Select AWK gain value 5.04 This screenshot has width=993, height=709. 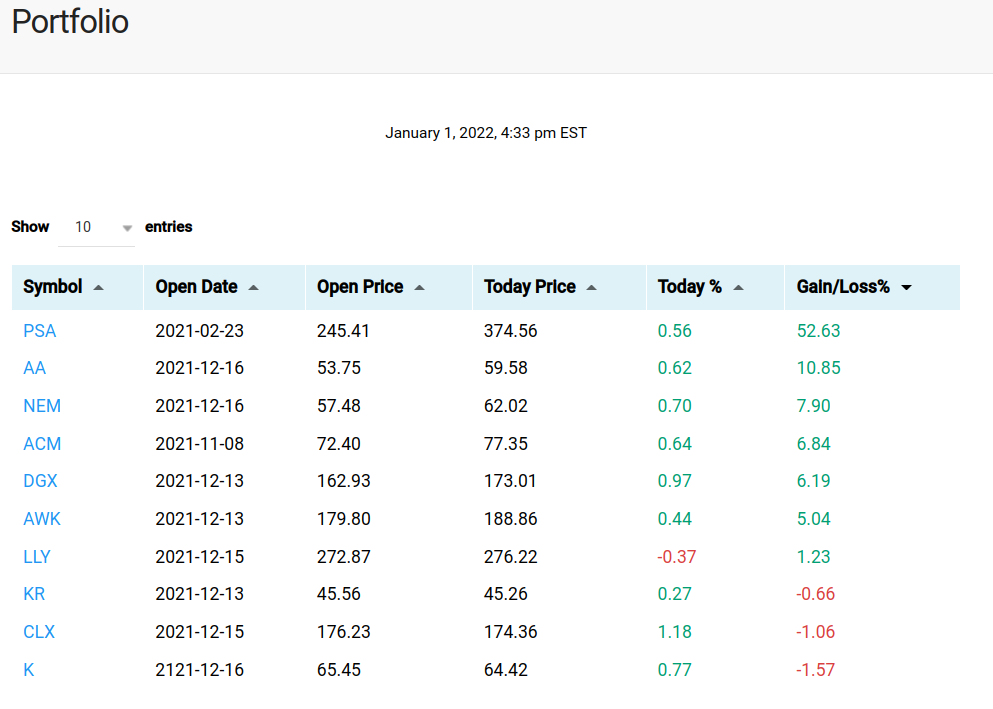tap(813, 519)
